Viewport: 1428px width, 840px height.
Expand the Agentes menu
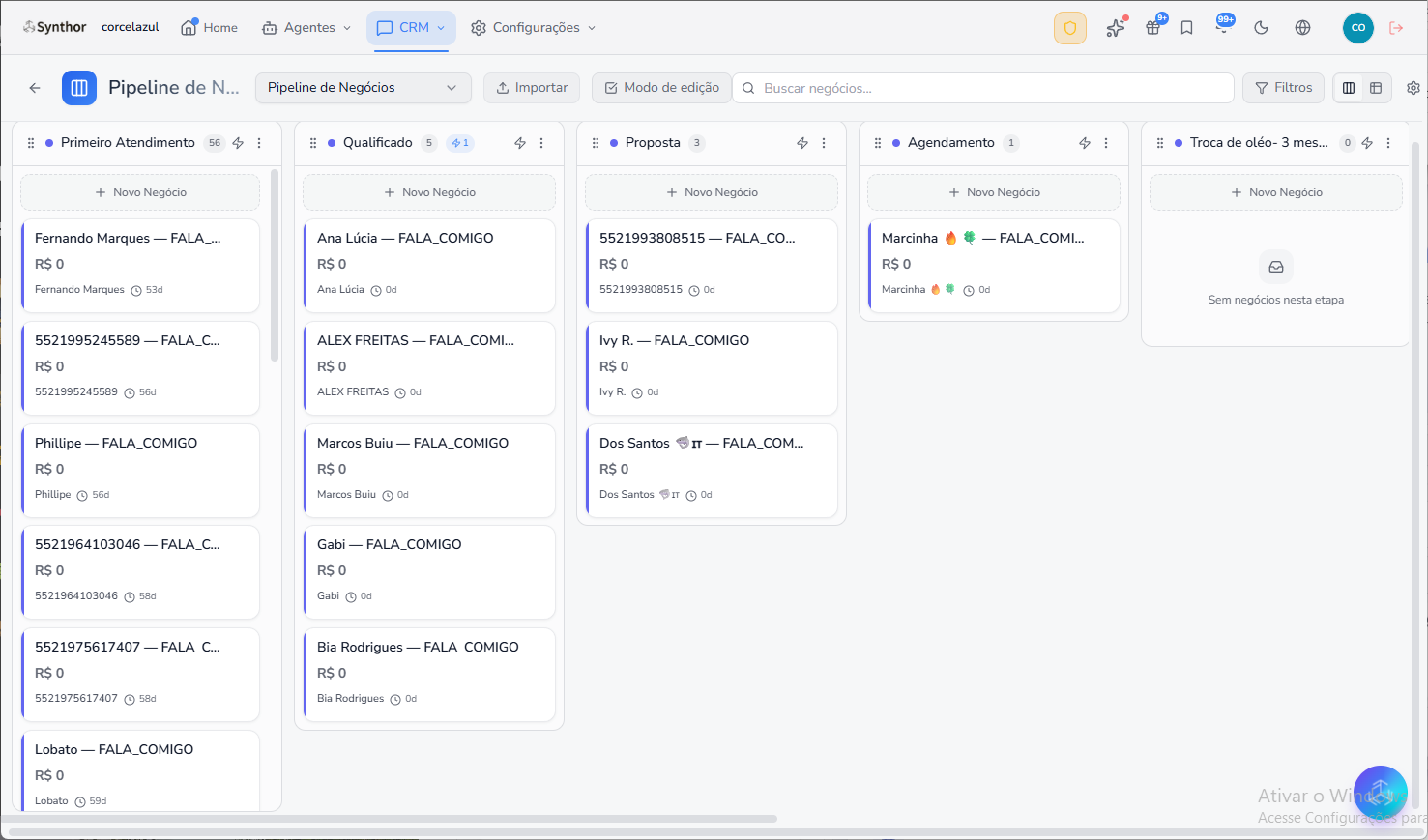[306, 28]
